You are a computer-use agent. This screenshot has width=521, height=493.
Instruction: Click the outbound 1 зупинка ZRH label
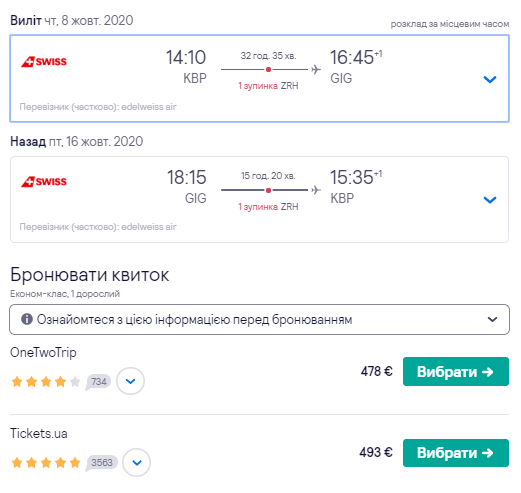tap(268, 86)
